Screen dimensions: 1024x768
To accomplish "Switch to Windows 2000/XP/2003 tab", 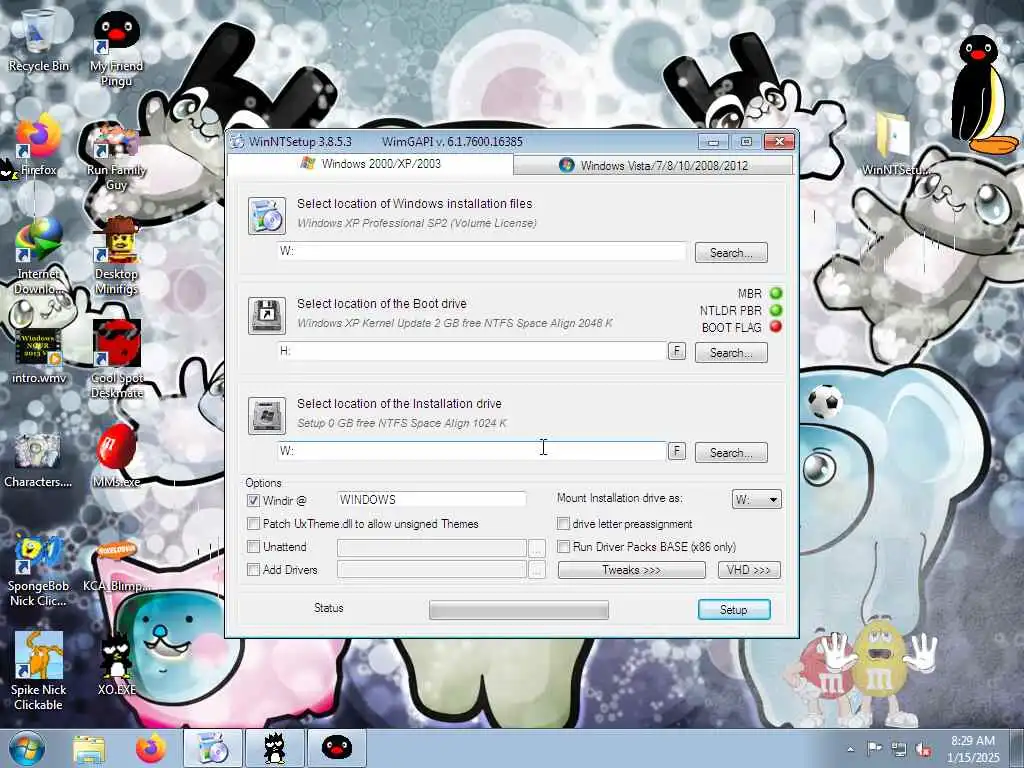I will click(371, 164).
